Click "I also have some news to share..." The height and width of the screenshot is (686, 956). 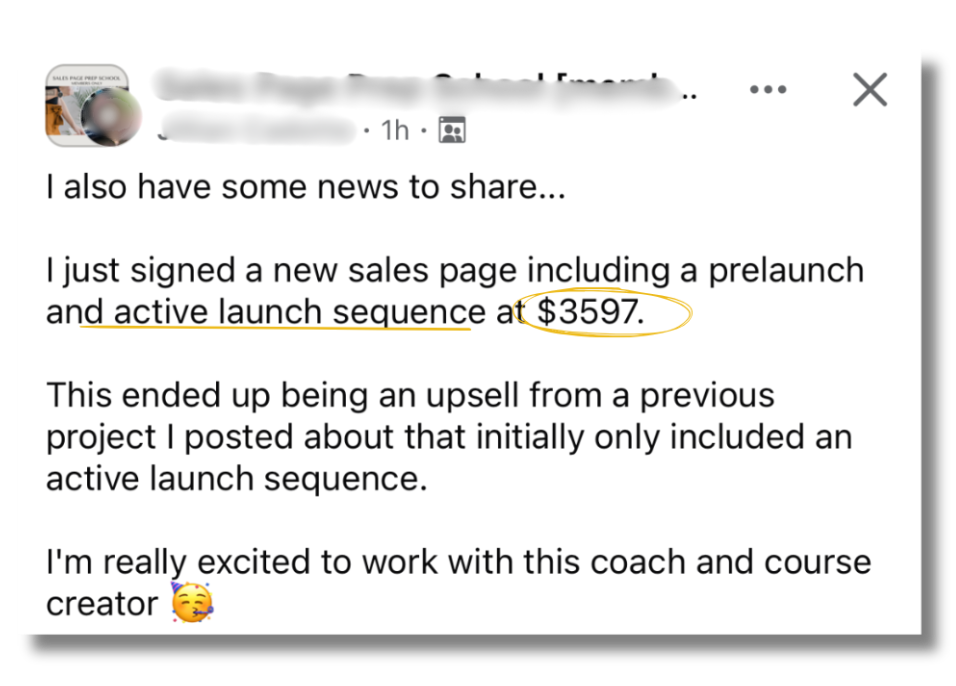[305, 187]
